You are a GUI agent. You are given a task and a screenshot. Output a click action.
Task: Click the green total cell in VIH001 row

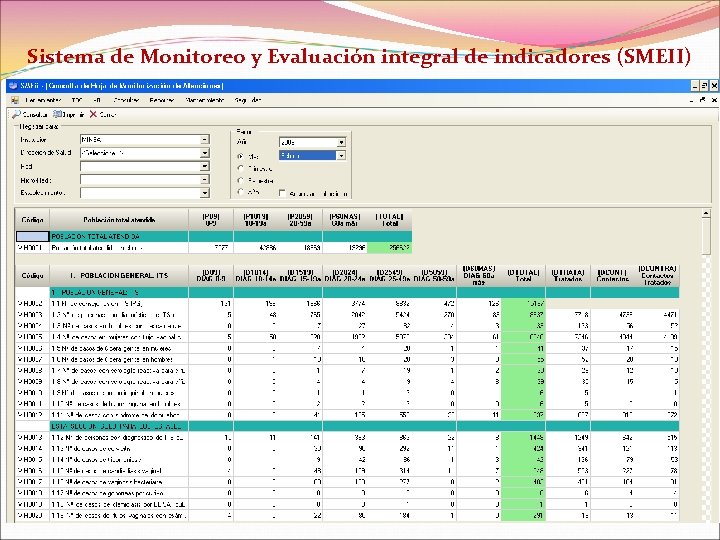[389, 248]
